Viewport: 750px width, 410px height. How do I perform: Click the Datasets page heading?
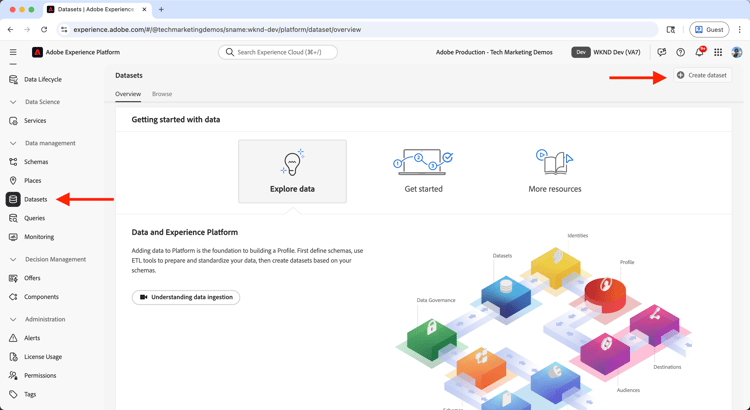click(129, 75)
